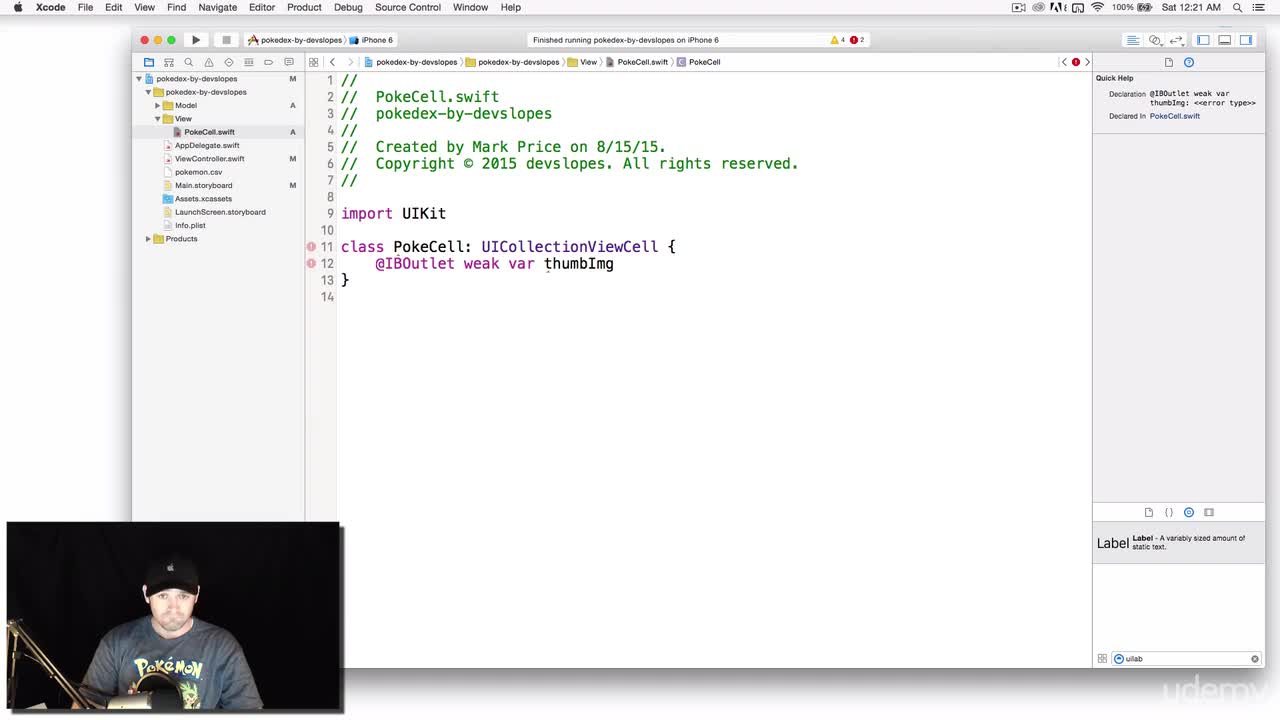The image size is (1280, 720).
Task: Open the Breakpoint navigator tab
Action: (x=268, y=62)
